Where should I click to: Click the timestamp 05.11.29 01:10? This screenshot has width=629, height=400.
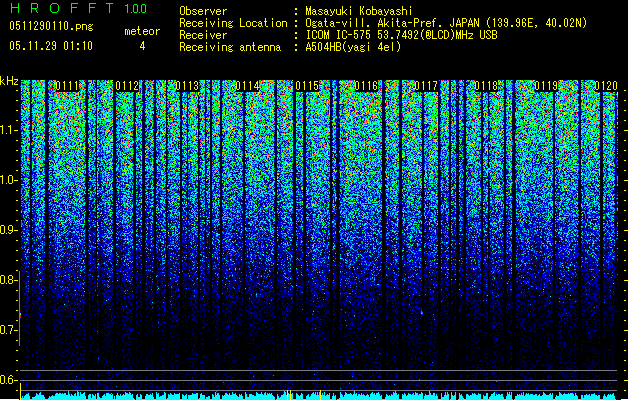[x=51, y=46]
